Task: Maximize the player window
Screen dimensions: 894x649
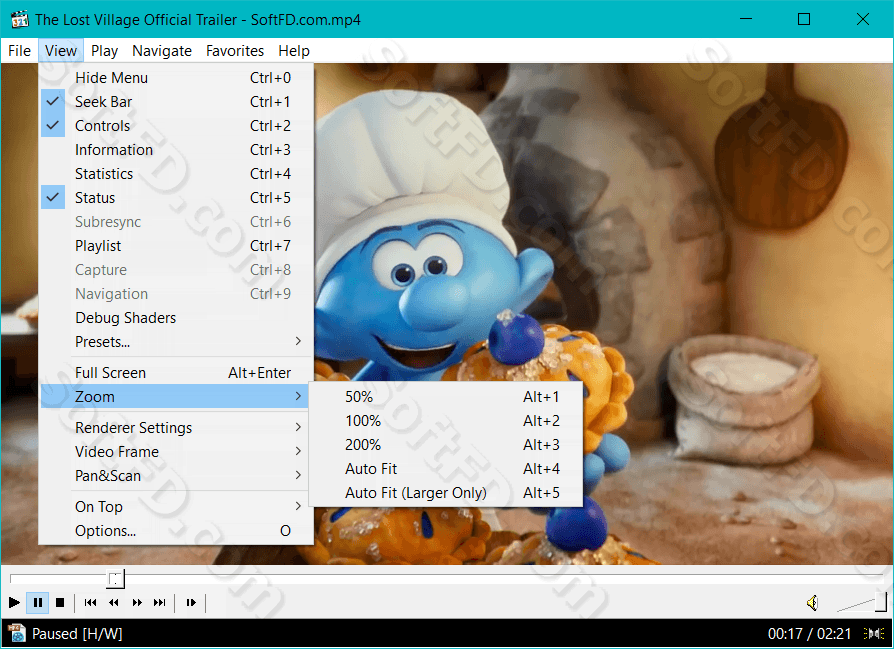Action: (x=804, y=19)
